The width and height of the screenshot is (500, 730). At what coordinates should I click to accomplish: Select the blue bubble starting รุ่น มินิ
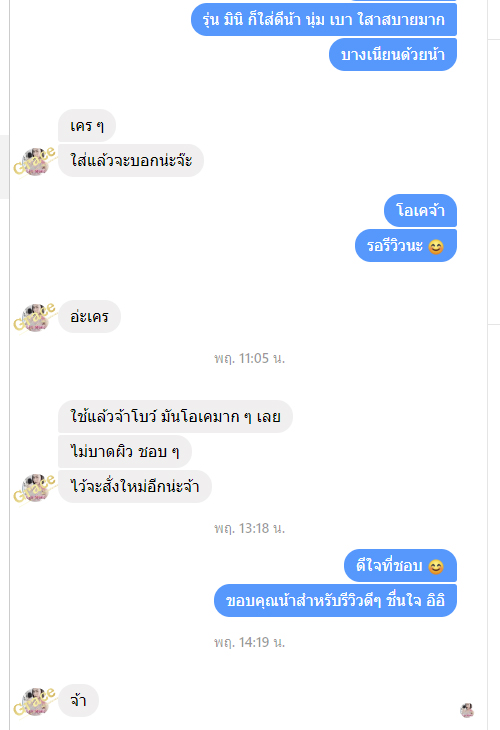pyautogui.click(x=324, y=20)
